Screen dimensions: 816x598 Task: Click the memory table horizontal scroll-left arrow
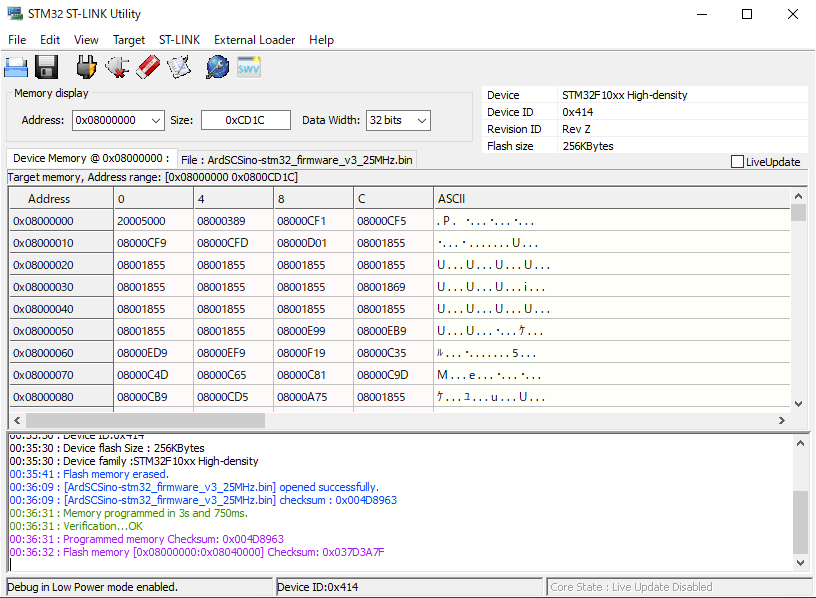(x=17, y=421)
